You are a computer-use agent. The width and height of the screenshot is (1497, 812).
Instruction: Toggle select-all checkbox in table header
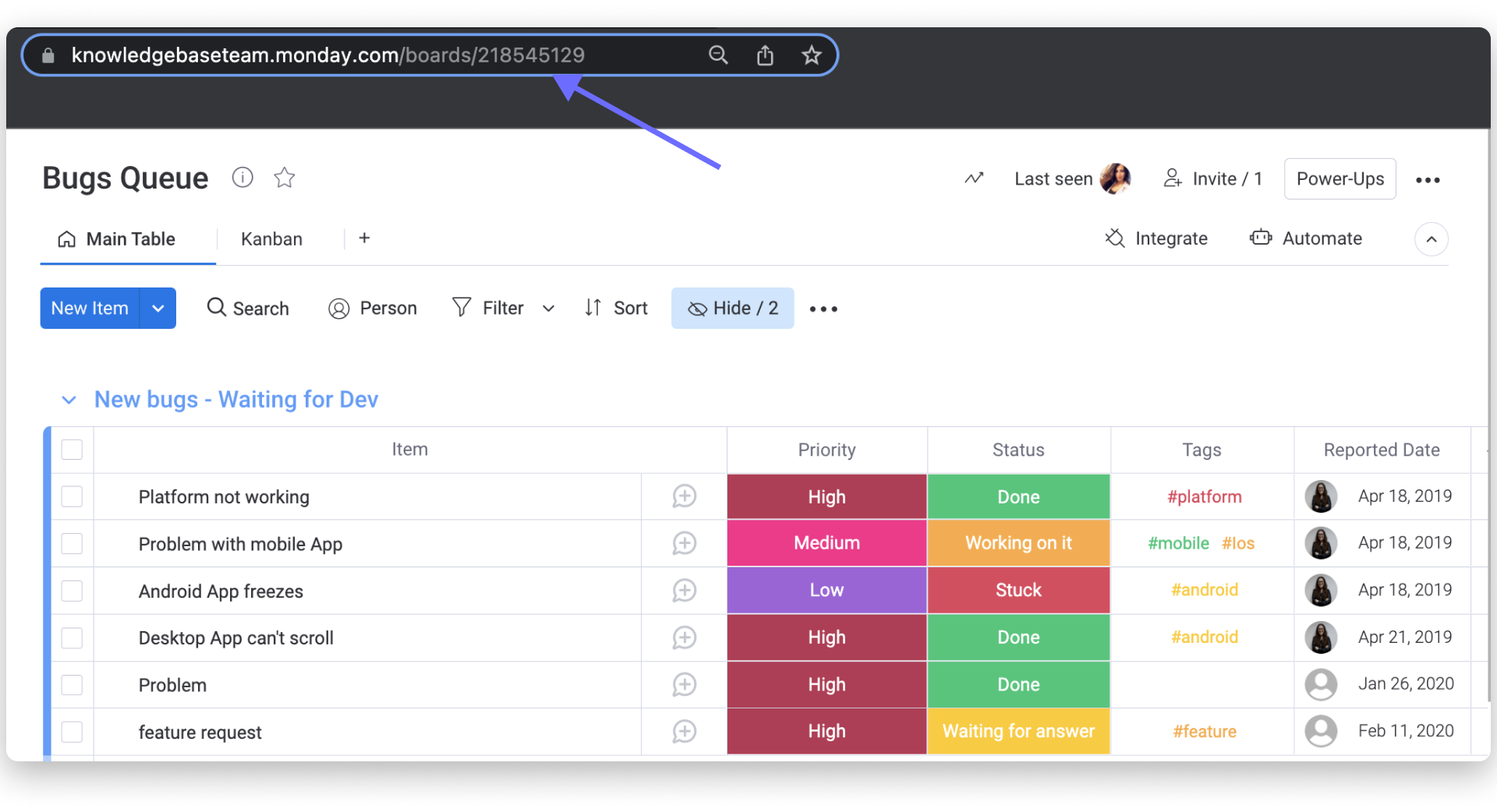[x=72, y=450]
